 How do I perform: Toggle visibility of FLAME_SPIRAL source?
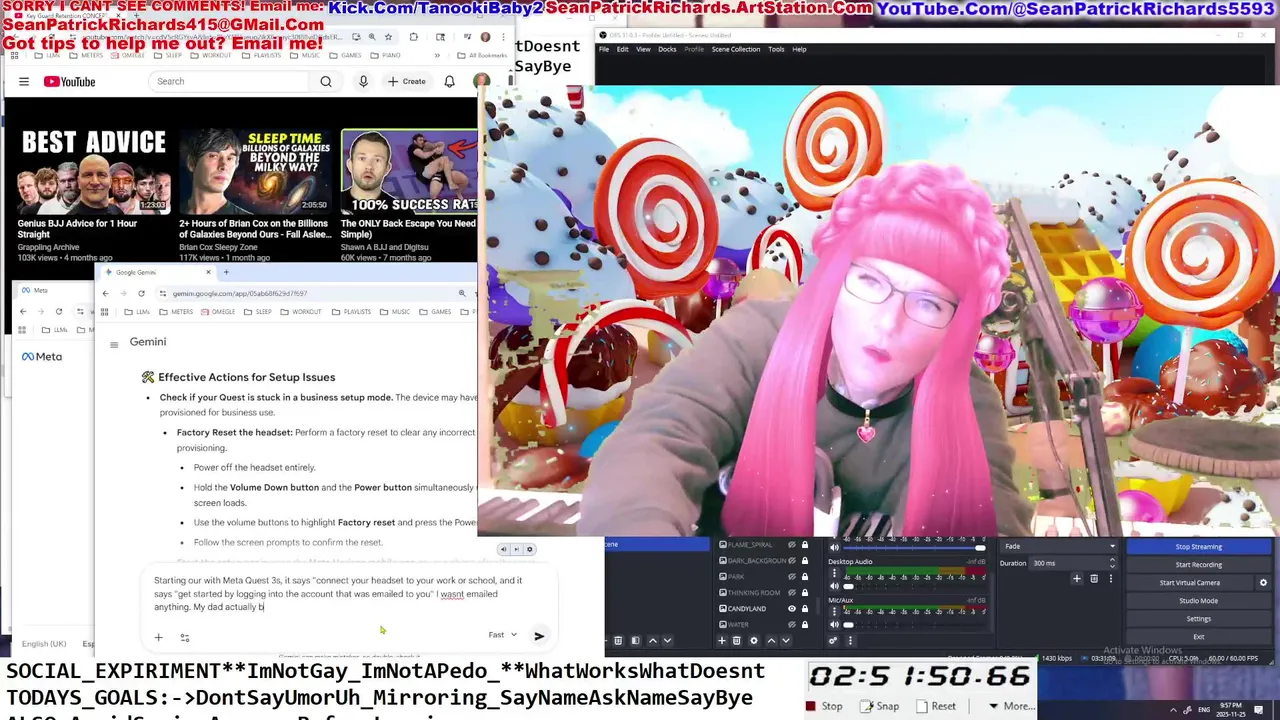792,545
